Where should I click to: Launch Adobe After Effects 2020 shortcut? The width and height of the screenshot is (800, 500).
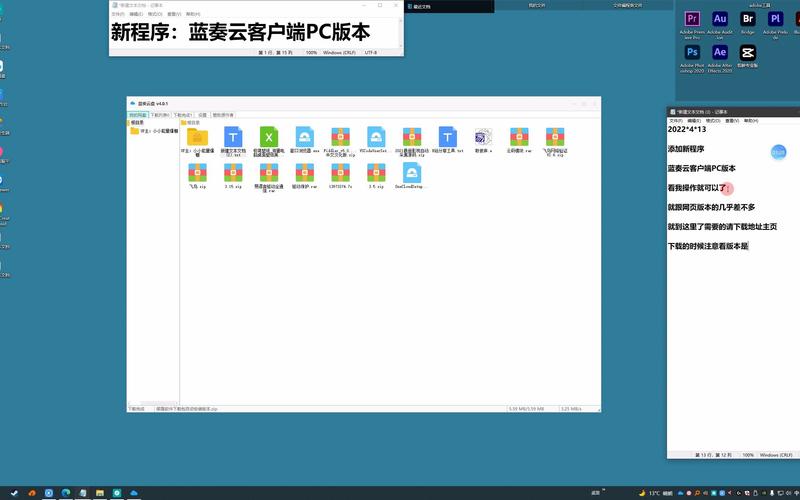(720, 53)
